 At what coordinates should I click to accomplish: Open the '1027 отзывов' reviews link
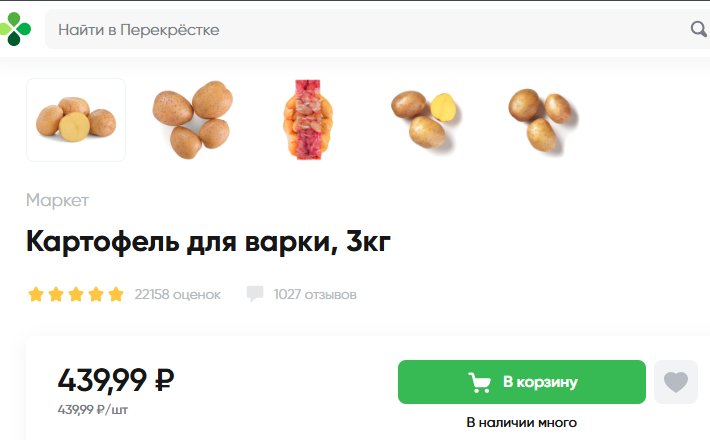[x=315, y=295]
